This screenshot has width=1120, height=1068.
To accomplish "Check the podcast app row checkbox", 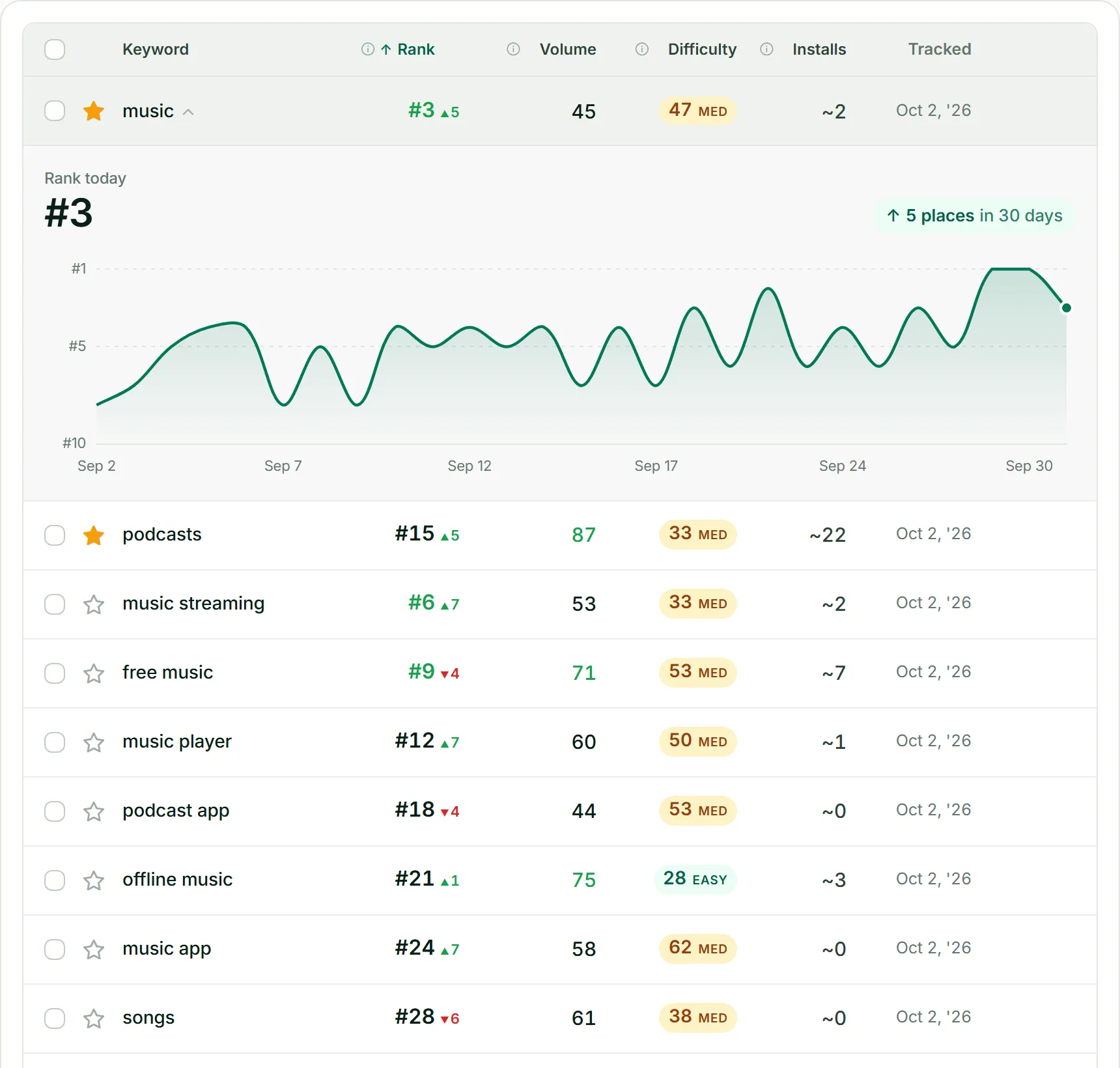I will pyautogui.click(x=55, y=811).
